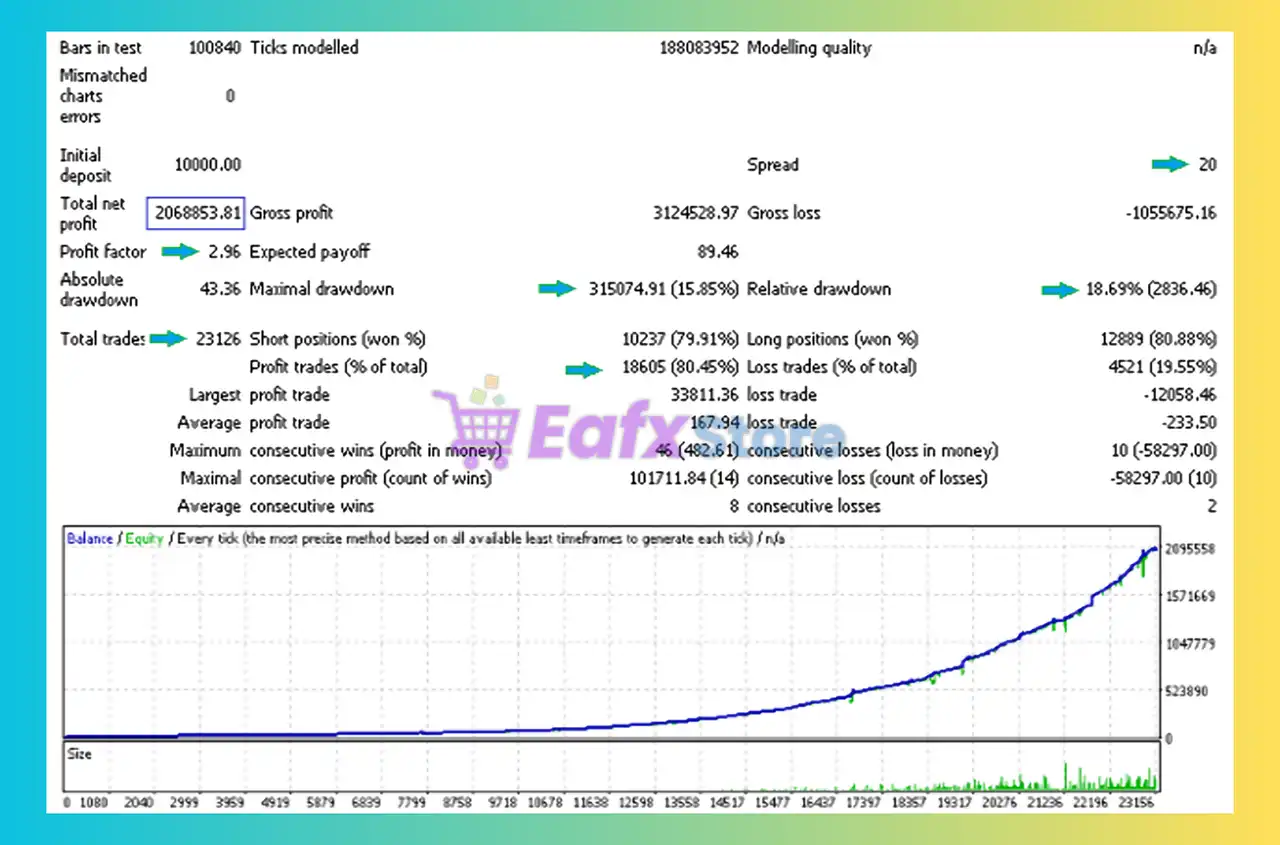The width and height of the screenshot is (1280, 845).
Task: Click the Size label in the lower chart panel
Action: point(79,754)
